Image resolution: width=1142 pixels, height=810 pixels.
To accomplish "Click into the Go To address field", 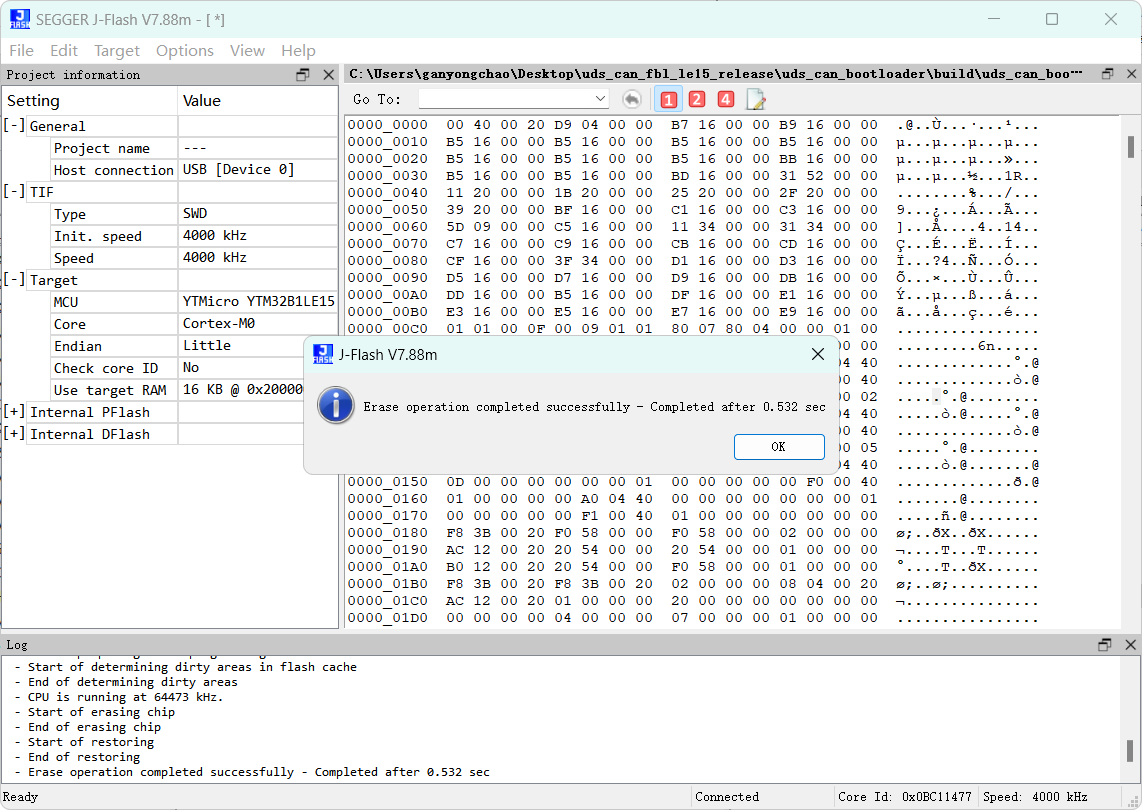I will pyautogui.click(x=506, y=98).
